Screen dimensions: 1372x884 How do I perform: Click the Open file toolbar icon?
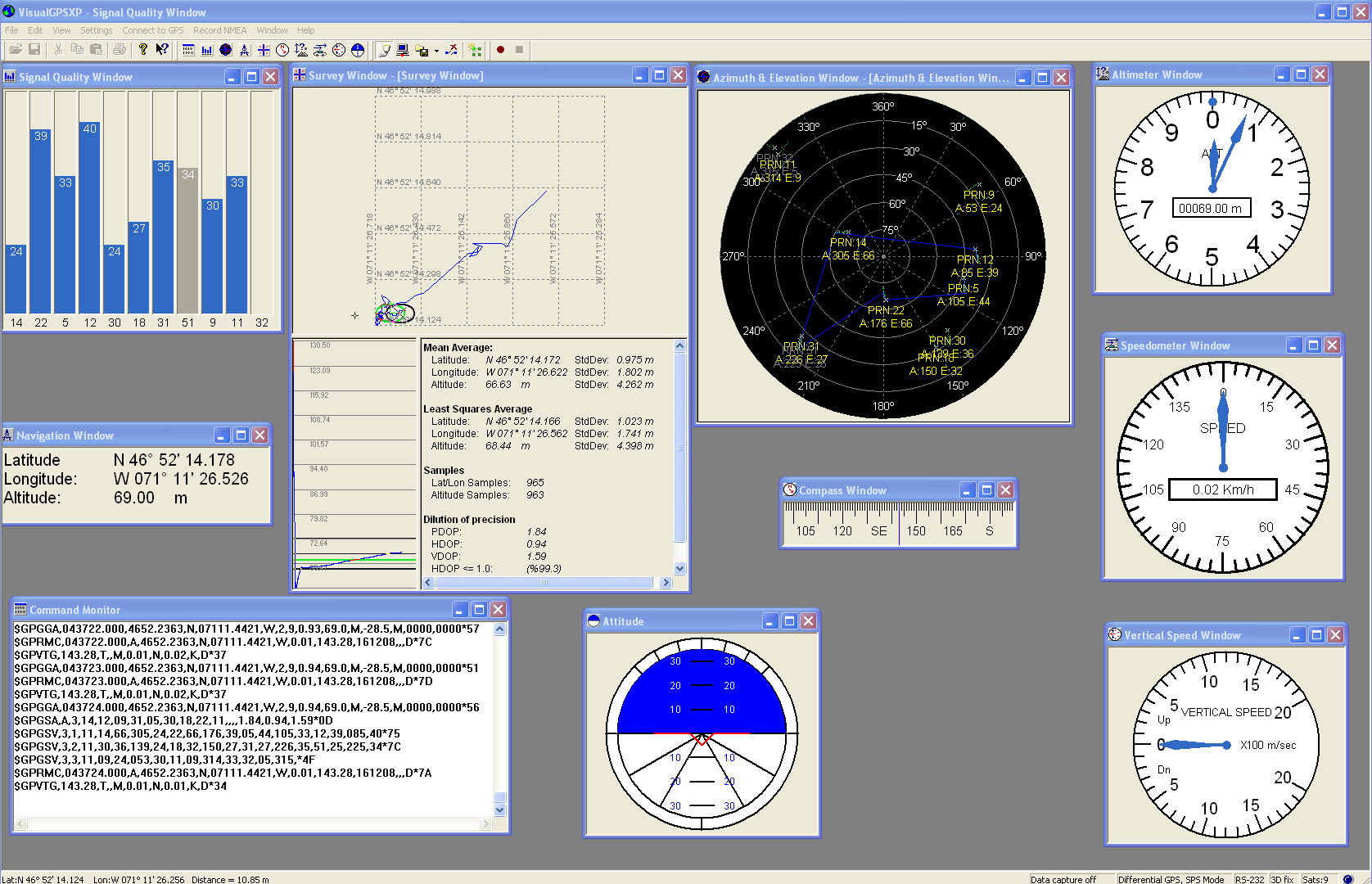click(x=16, y=50)
